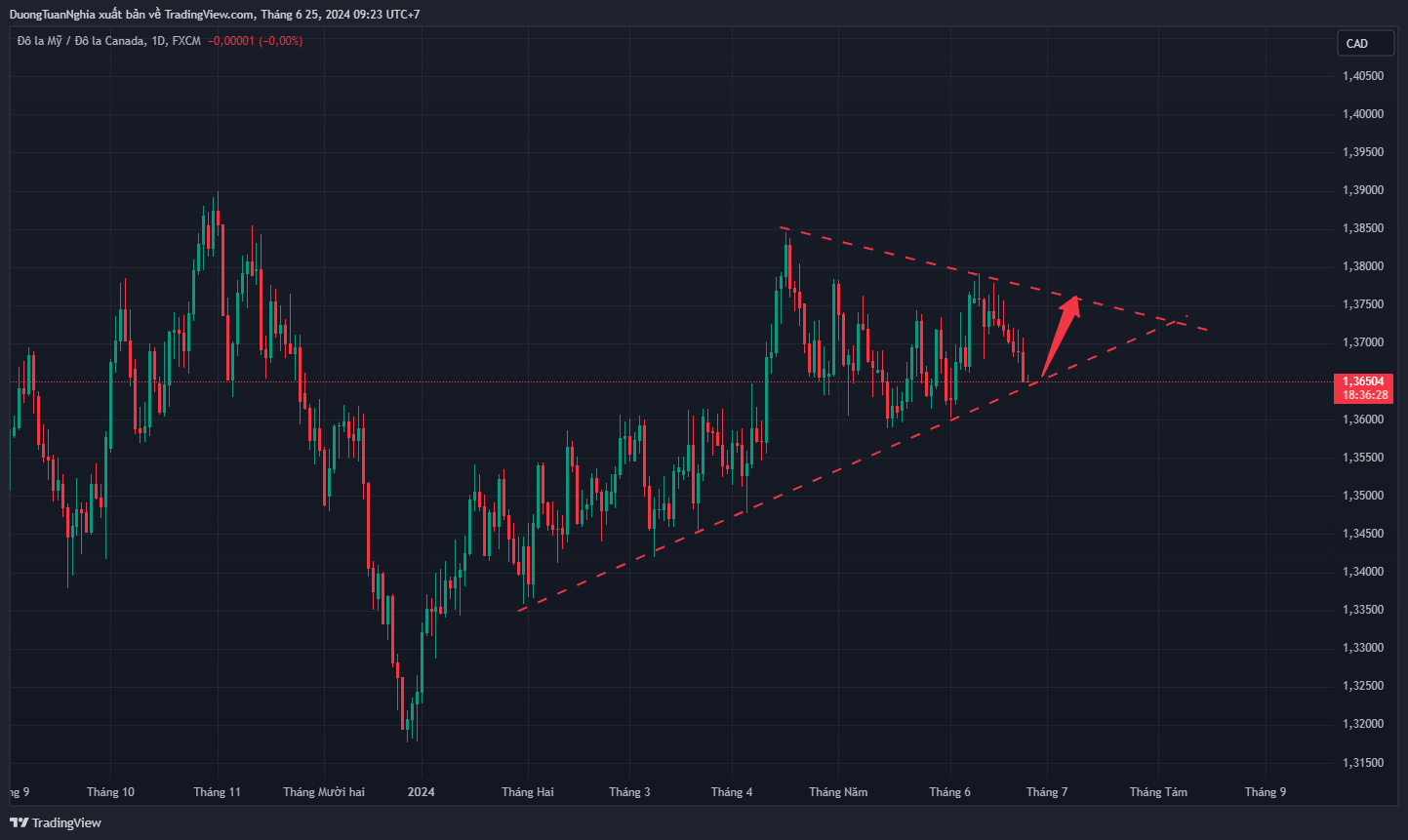Click the 1,33000 price axis label
This screenshot has height=840, width=1408.
coord(1363,648)
